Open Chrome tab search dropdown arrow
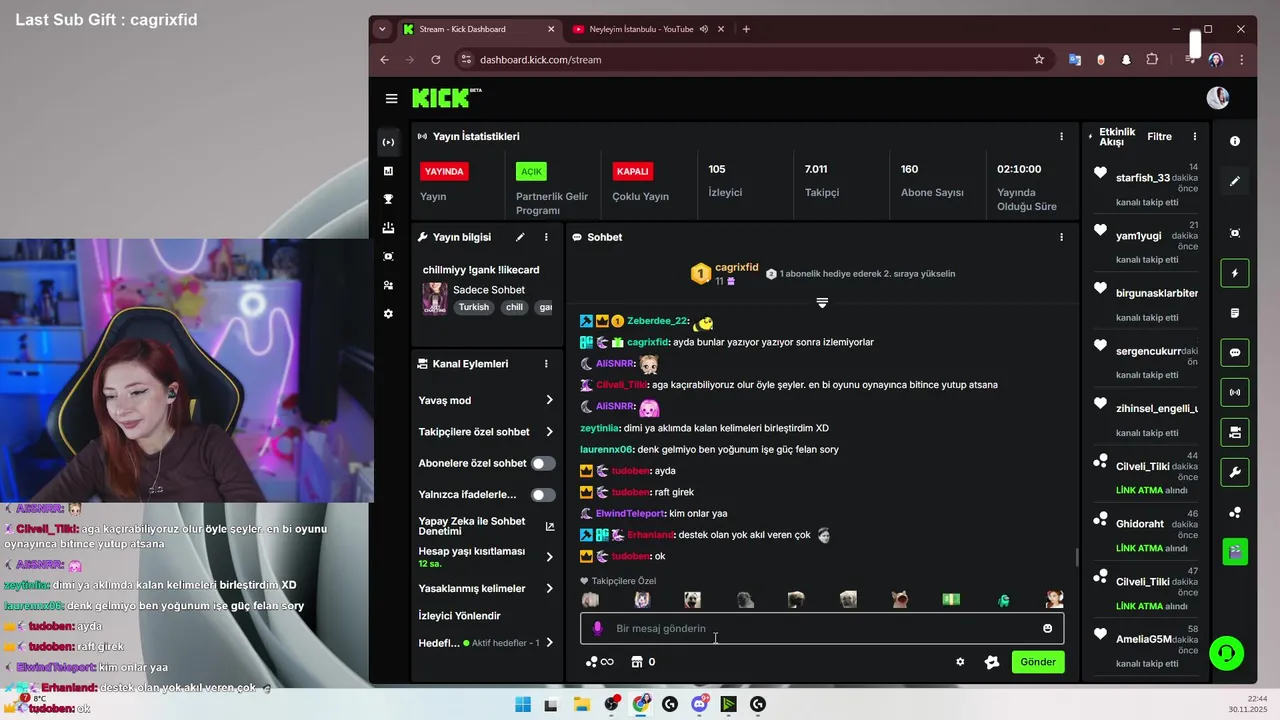Image resolution: width=1280 pixels, height=720 pixels. tap(382, 29)
